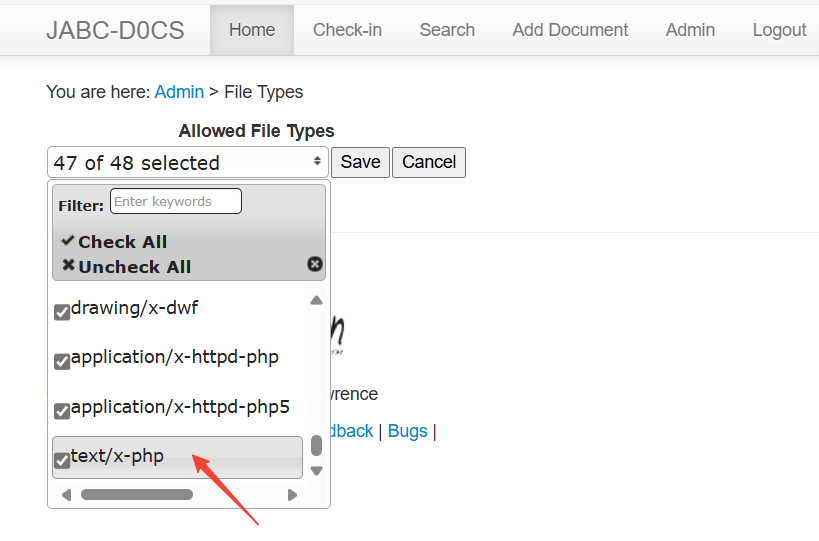
Task: Close the multiselect dropdown with the X icon
Action: click(314, 264)
